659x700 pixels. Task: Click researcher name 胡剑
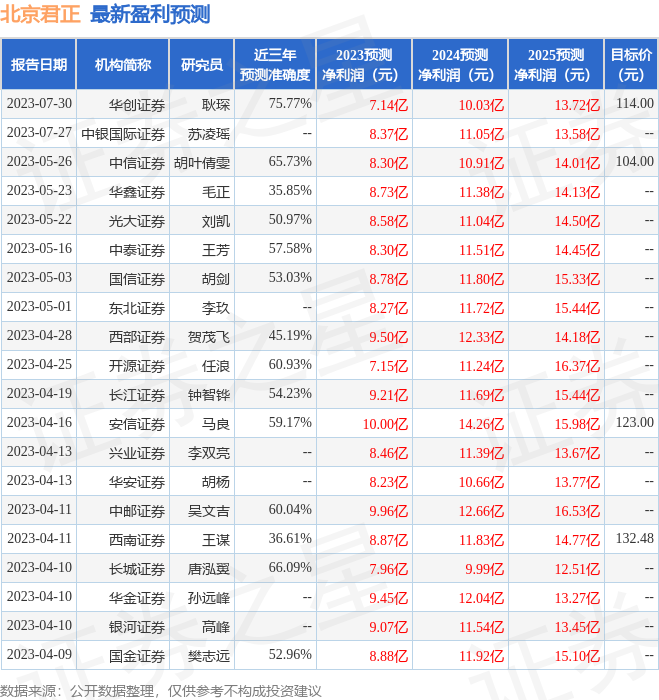point(216,279)
